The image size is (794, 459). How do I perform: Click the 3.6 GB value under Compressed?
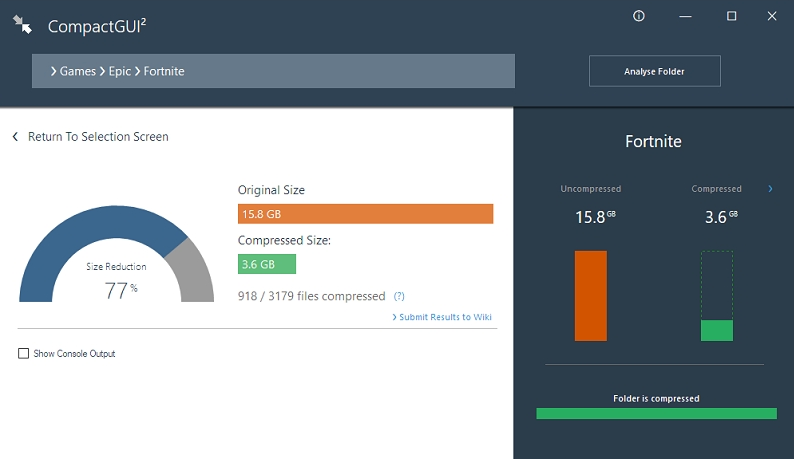tap(721, 217)
